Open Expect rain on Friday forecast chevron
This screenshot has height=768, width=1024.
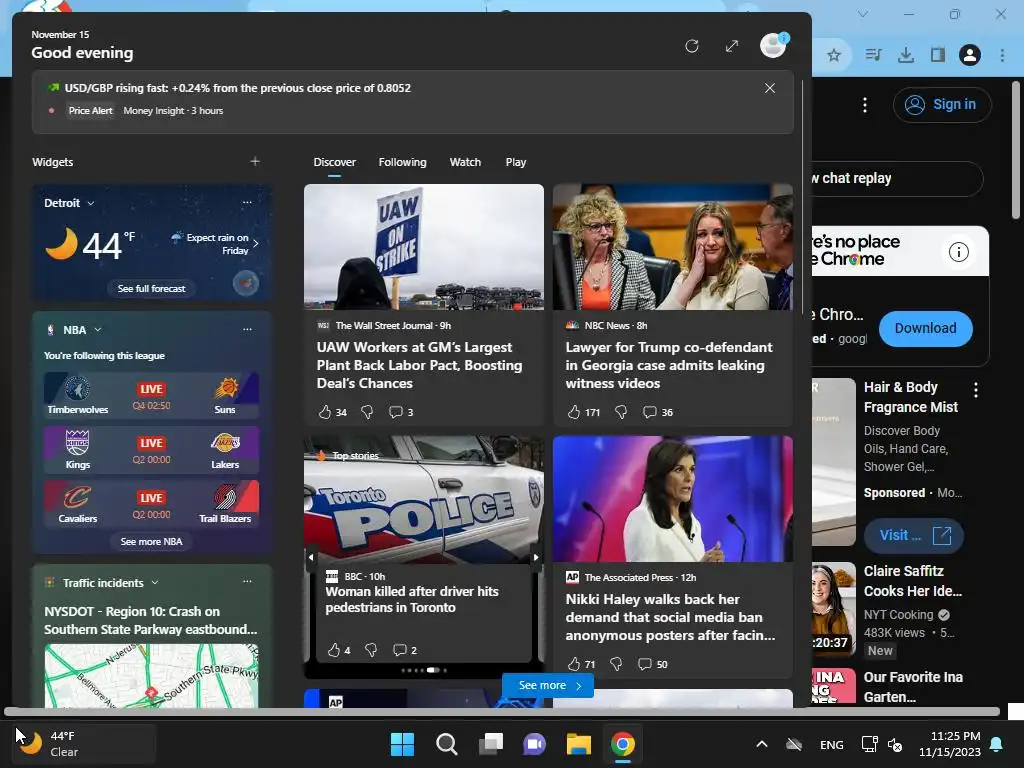pyautogui.click(x=256, y=244)
